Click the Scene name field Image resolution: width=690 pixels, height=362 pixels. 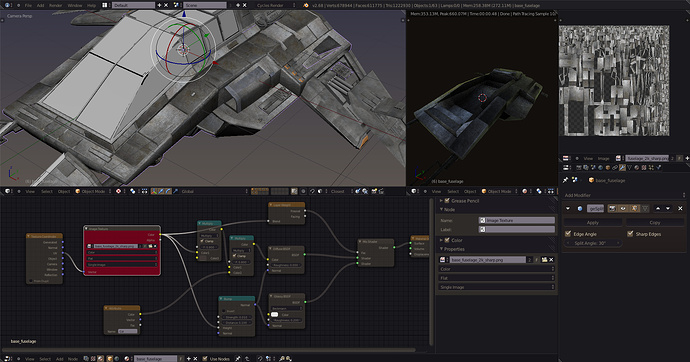(205, 5)
